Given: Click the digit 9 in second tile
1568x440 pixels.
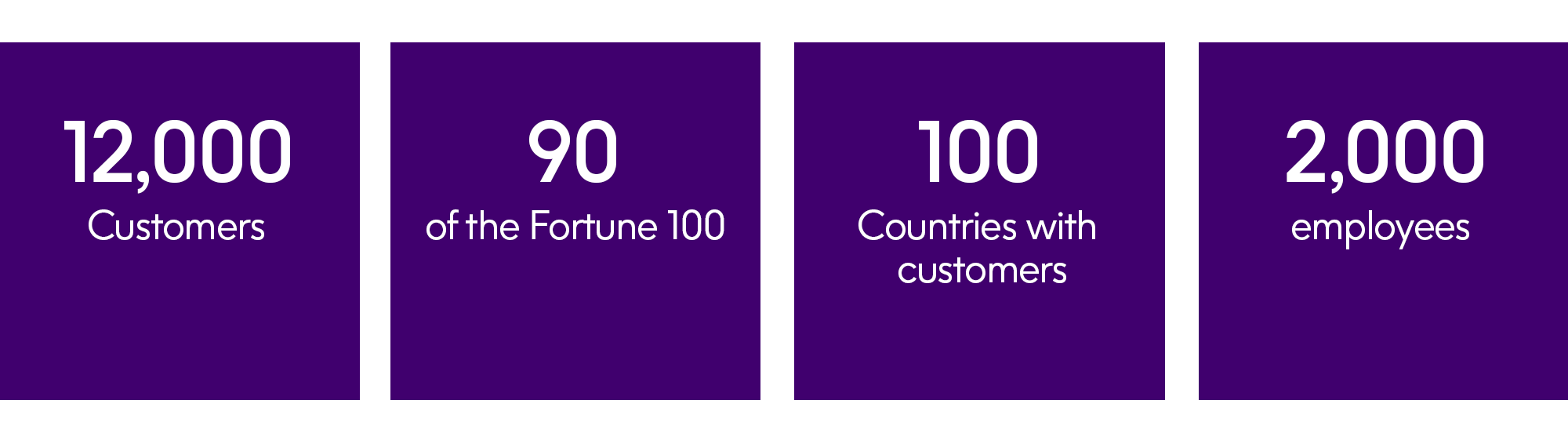Looking at the screenshot, I should [x=550, y=151].
